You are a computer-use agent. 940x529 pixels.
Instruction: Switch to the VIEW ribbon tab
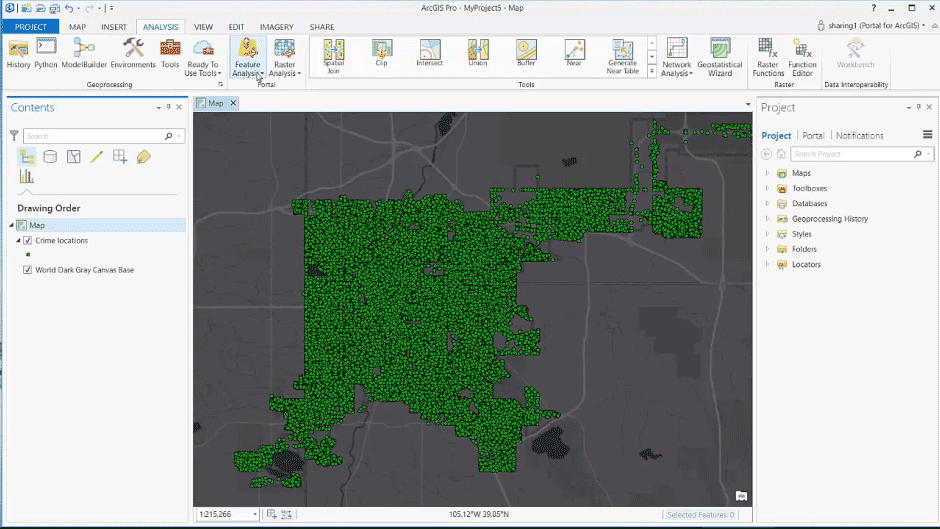[x=203, y=27]
